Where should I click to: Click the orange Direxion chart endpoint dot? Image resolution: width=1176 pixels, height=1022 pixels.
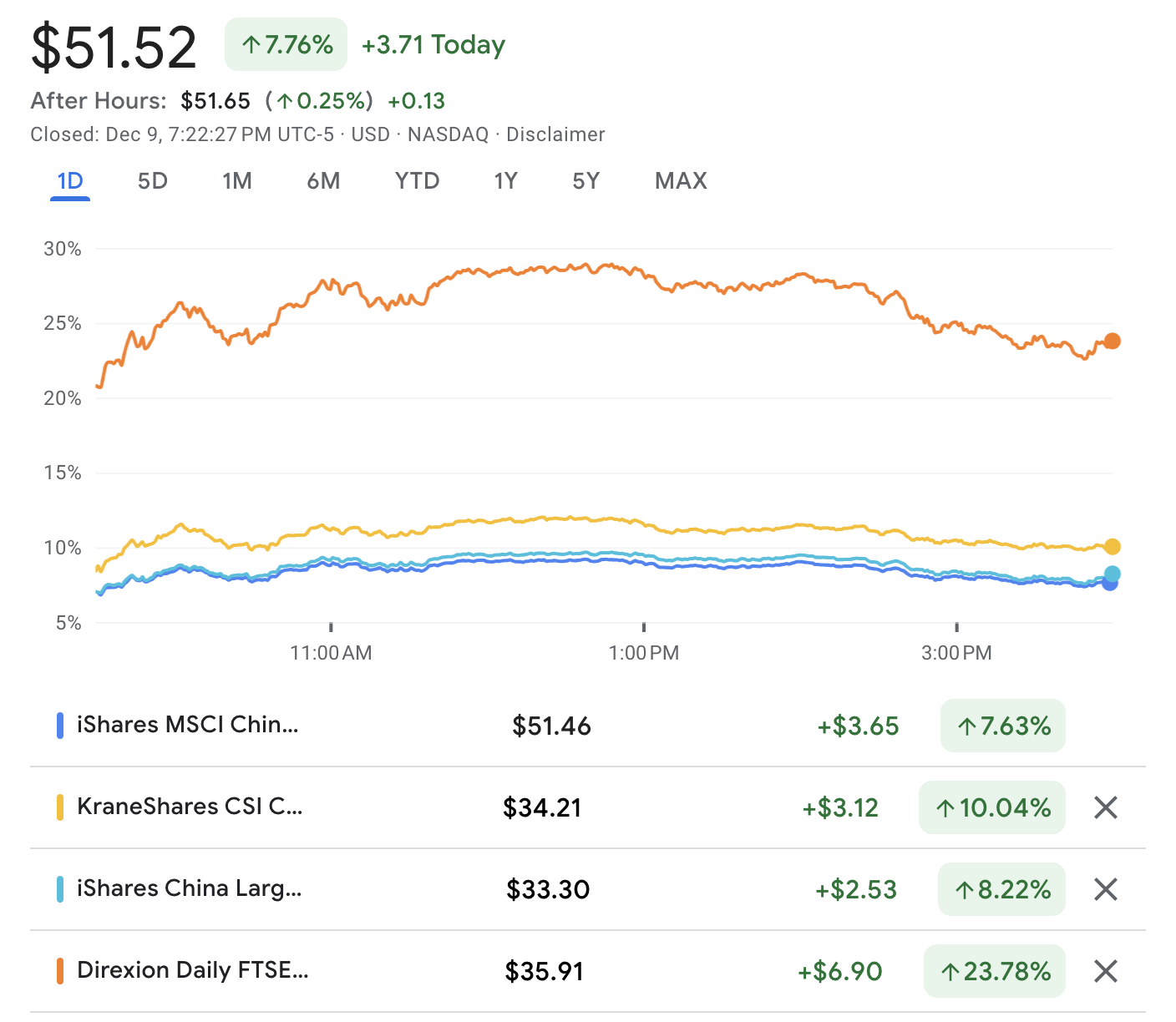[x=1112, y=341]
